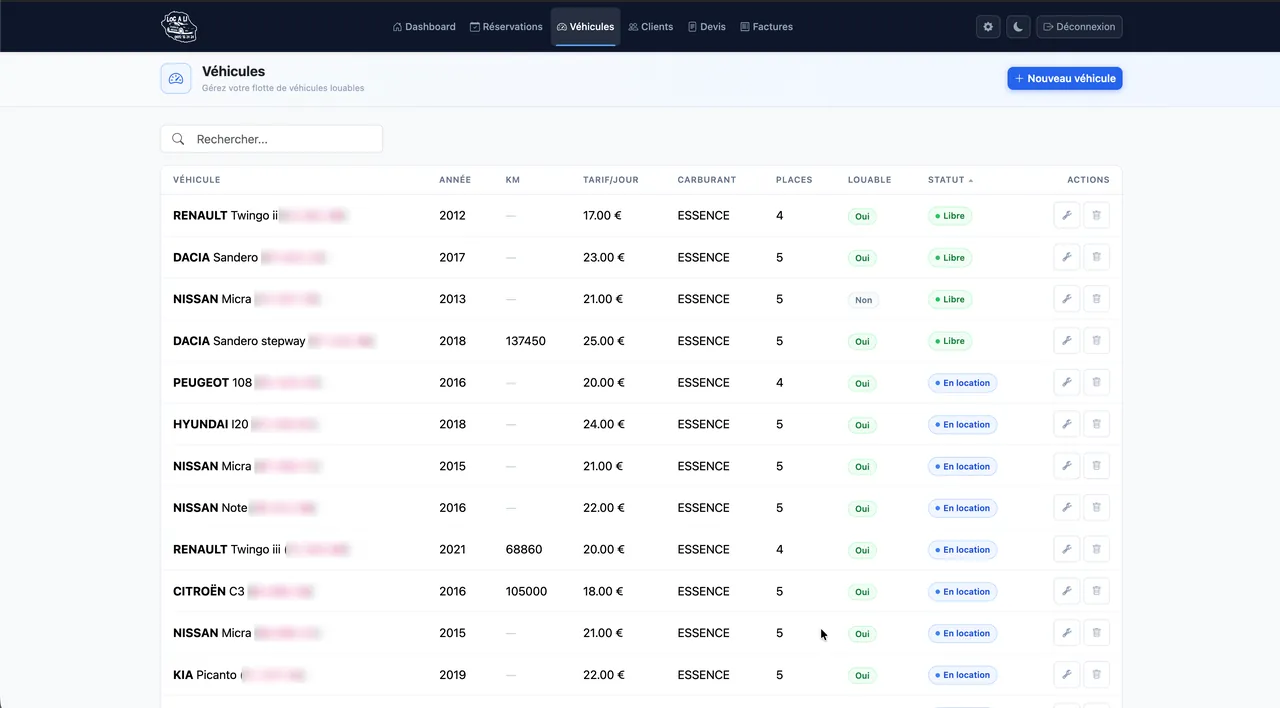Screen dimensions: 1280x708
Task: Delete the CITROËN C3 vehicle
Action: pyautogui.click(x=1096, y=591)
